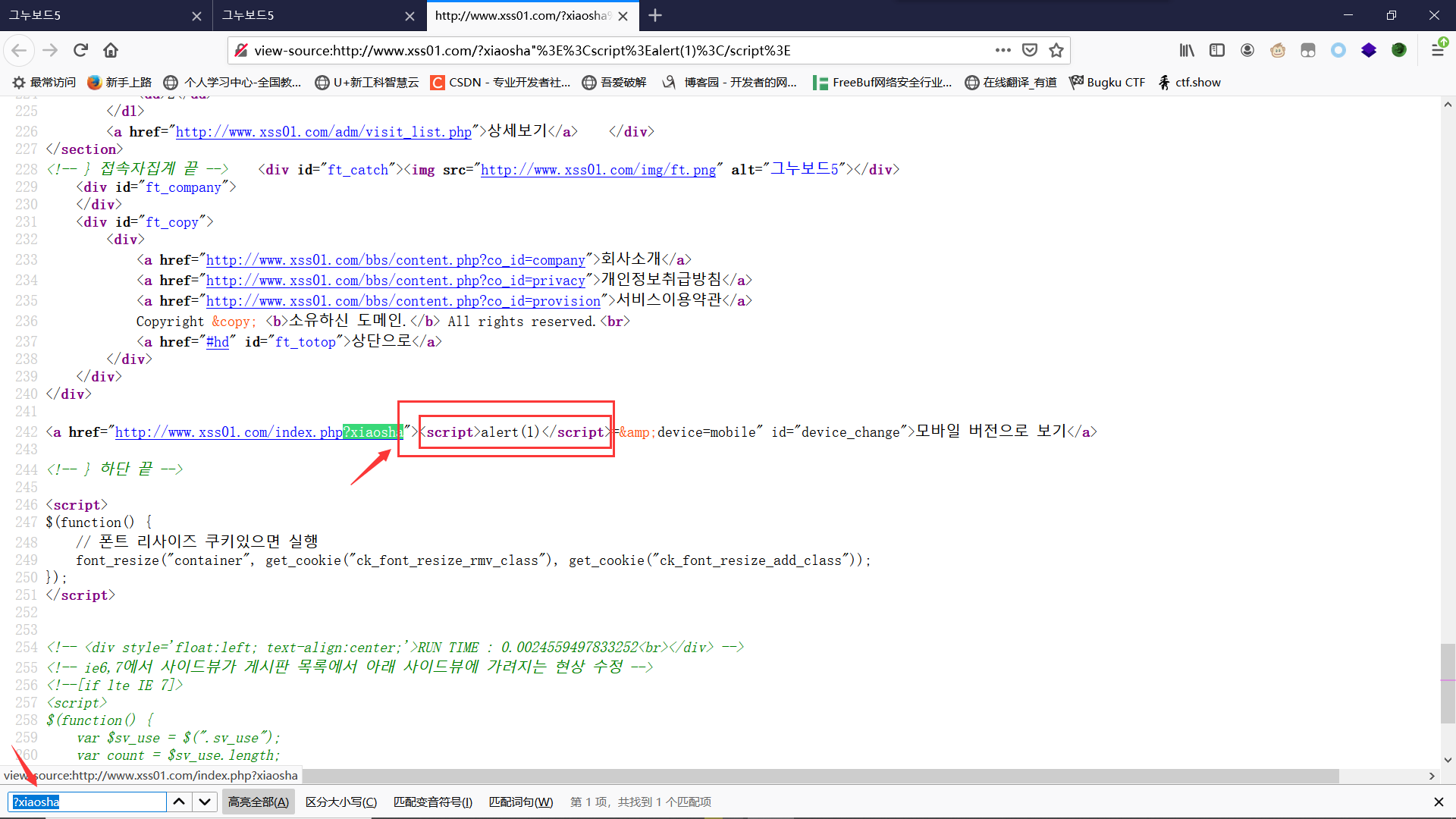Close the find bar

click(x=1439, y=802)
